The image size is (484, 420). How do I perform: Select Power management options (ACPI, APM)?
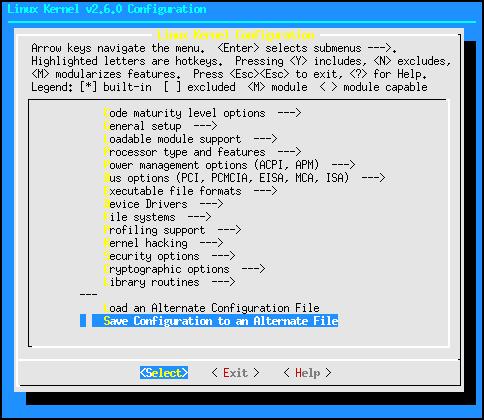pyautogui.click(x=229, y=165)
